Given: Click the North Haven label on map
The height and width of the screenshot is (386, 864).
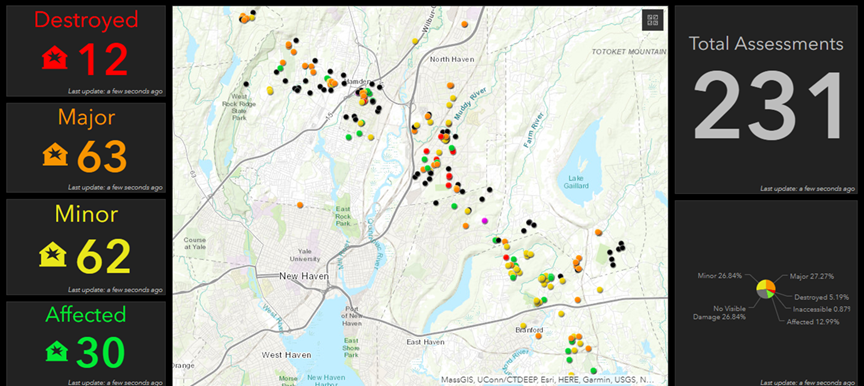Looking at the screenshot, I should pos(451,59).
